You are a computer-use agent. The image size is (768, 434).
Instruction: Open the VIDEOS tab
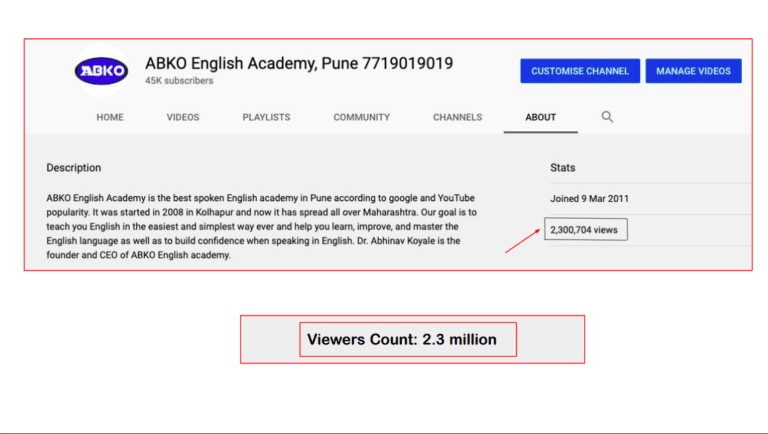point(183,118)
